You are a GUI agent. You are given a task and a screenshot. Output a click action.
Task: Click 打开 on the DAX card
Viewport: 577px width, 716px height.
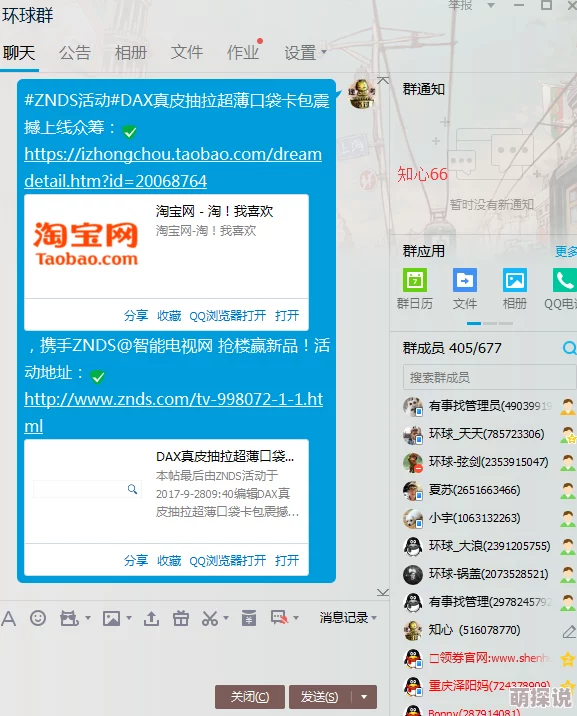click(287, 560)
